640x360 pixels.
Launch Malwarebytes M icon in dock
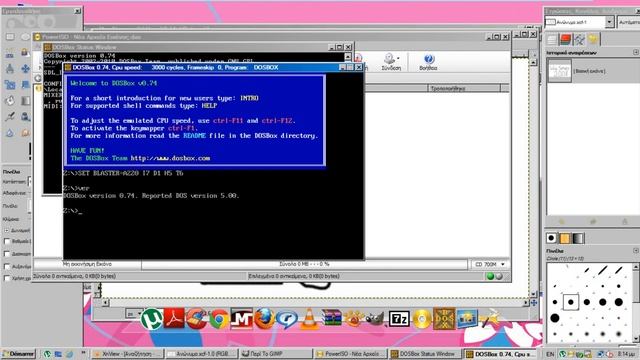(x=242, y=318)
